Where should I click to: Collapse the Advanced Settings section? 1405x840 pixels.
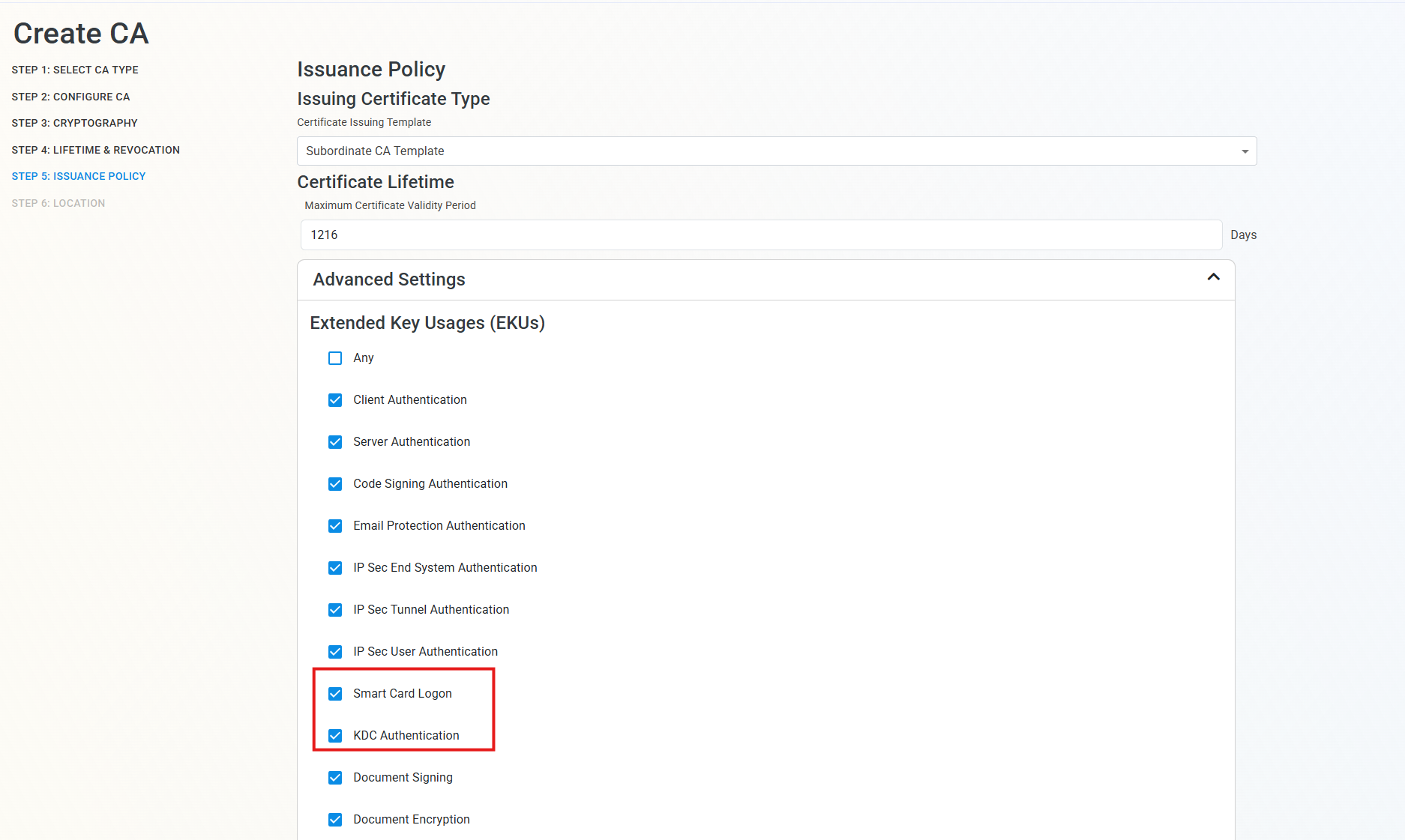(x=1212, y=278)
